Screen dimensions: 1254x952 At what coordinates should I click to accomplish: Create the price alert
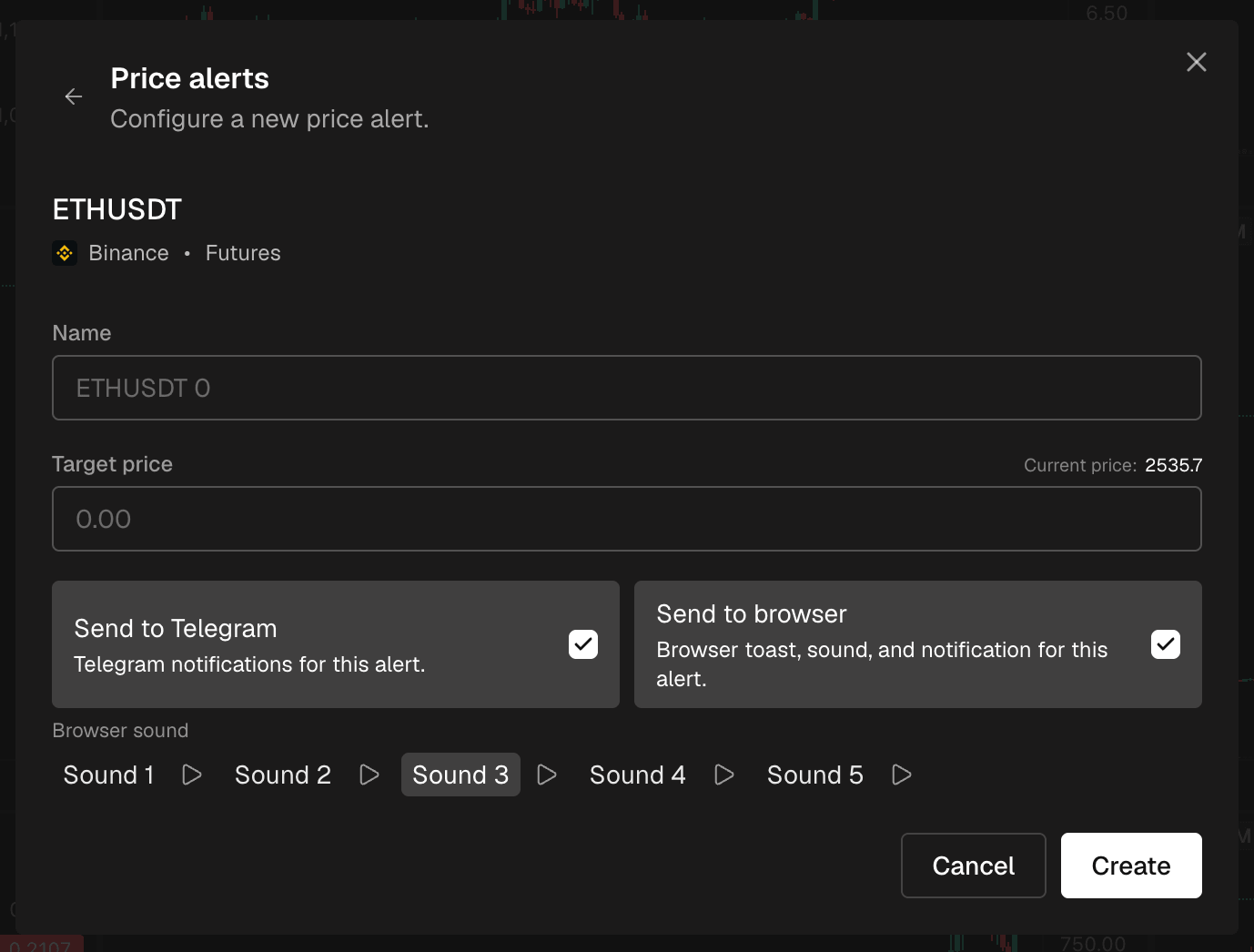click(1131, 866)
